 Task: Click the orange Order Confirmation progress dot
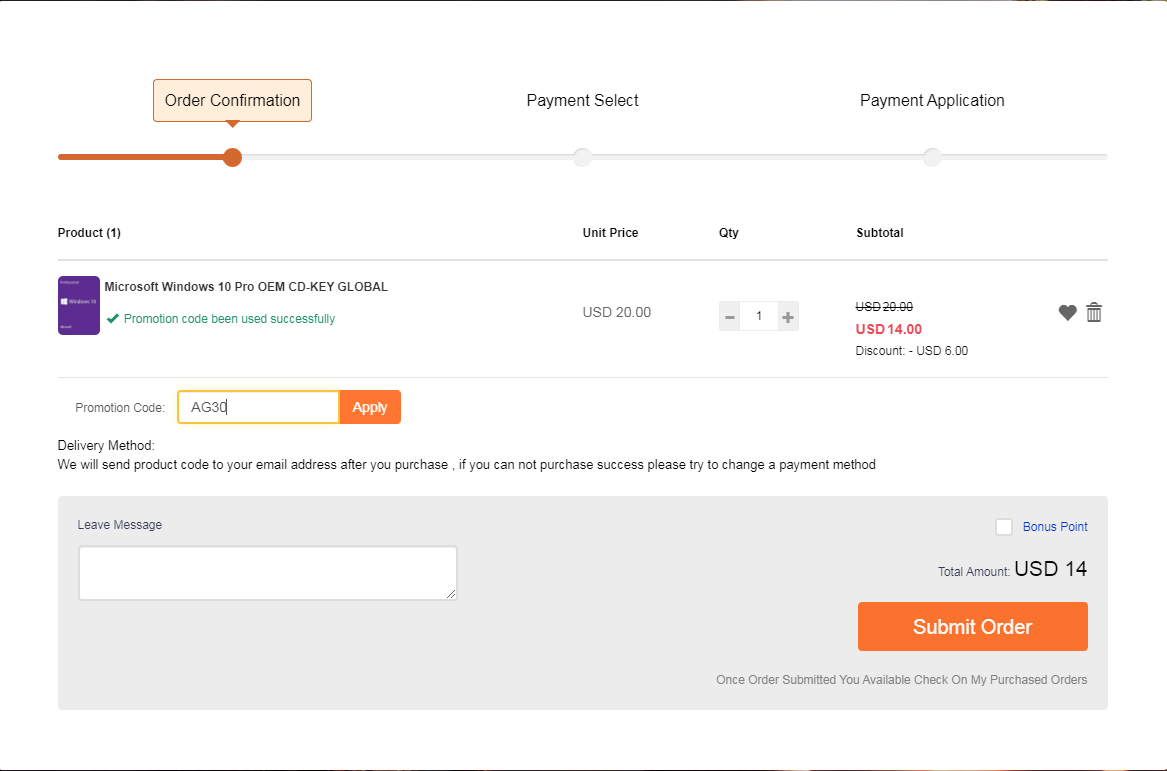[232, 157]
